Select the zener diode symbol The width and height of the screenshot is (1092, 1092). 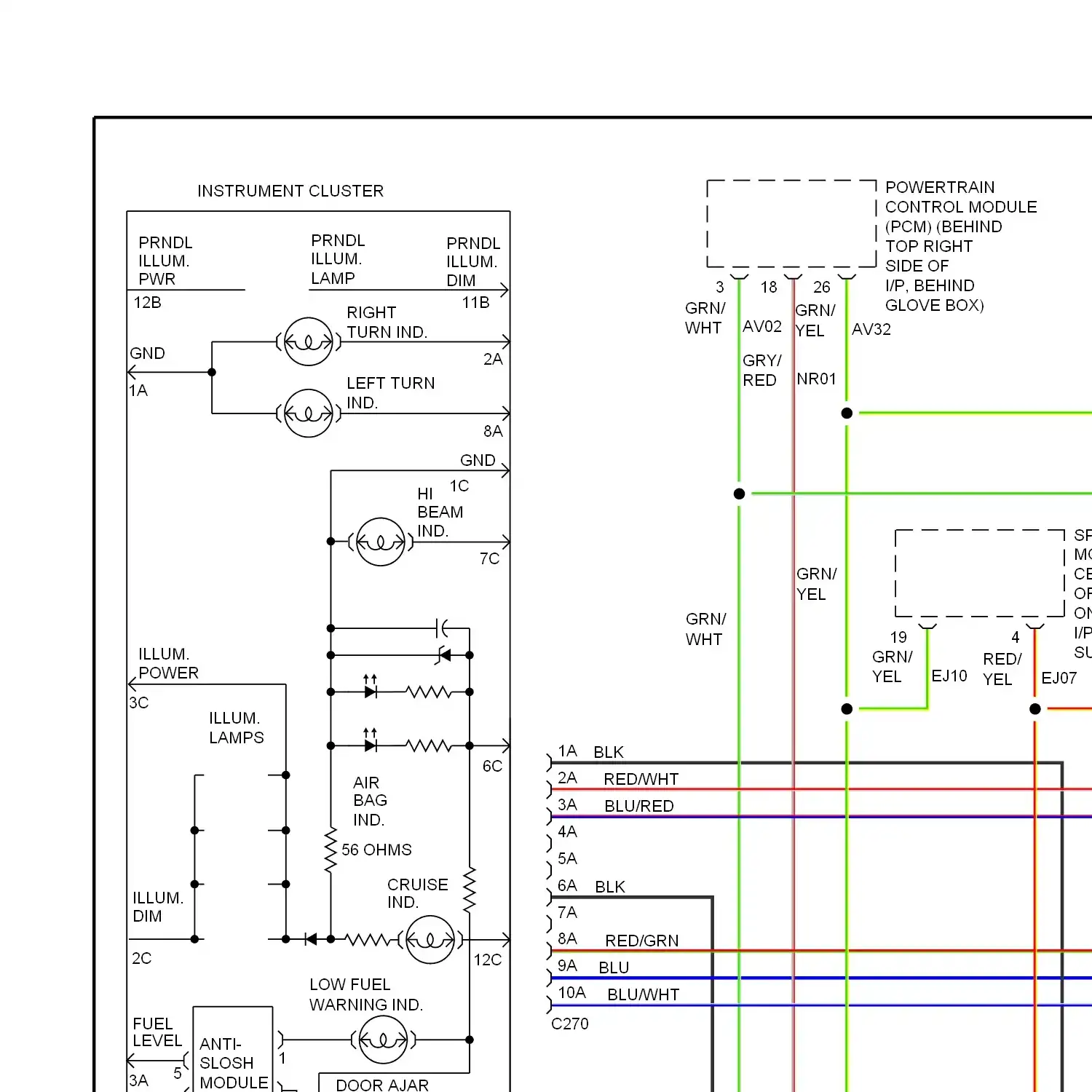click(x=443, y=655)
